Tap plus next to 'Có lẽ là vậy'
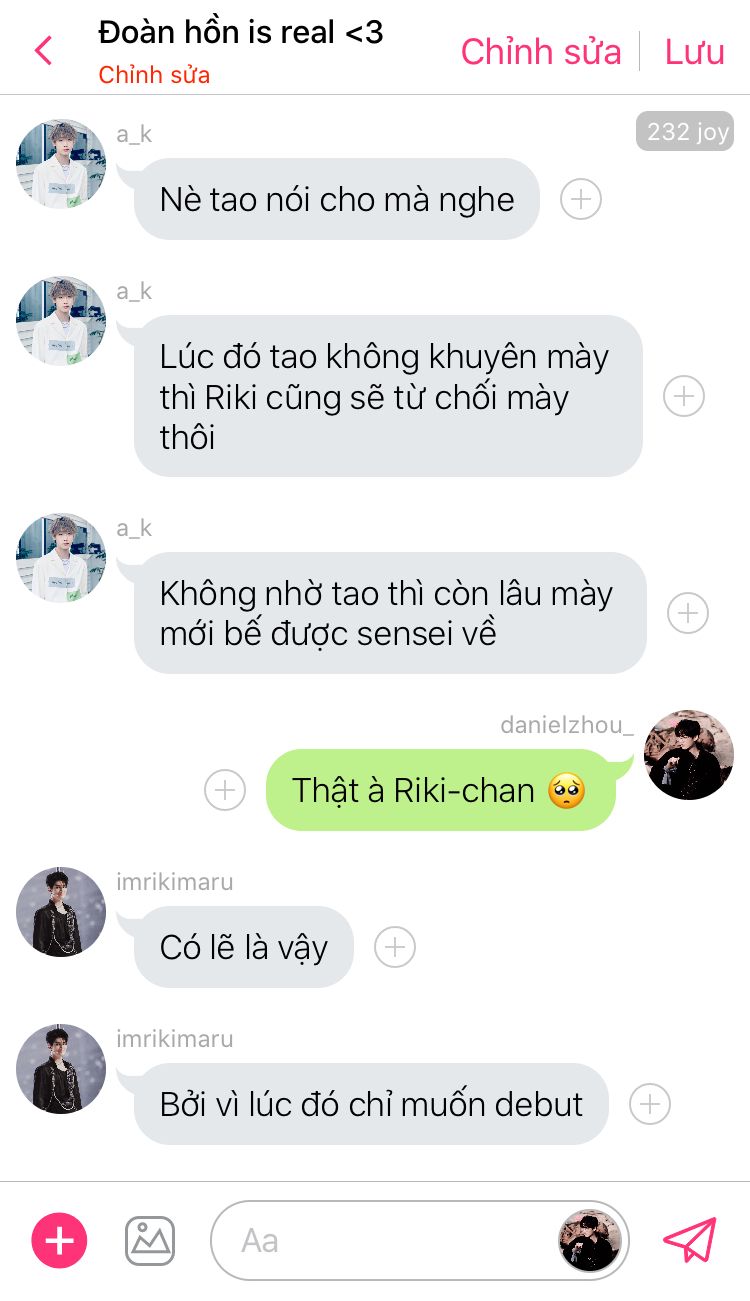The width and height of the screenshot is (750, 1301). 395,946
